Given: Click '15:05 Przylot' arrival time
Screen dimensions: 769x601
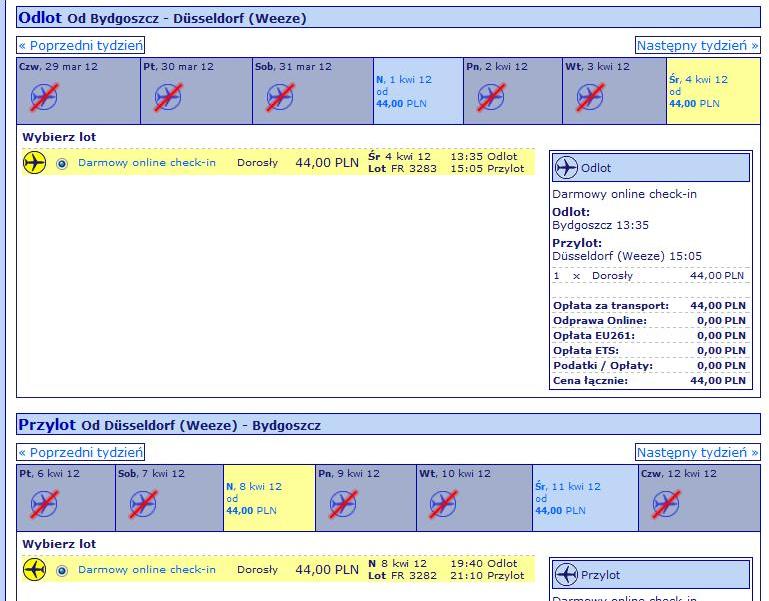Looking at the screenshot, I should (487, 169).
